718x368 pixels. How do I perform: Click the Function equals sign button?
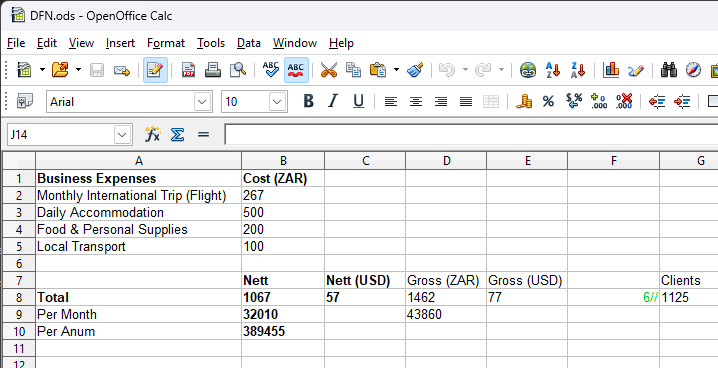point(203,135)
